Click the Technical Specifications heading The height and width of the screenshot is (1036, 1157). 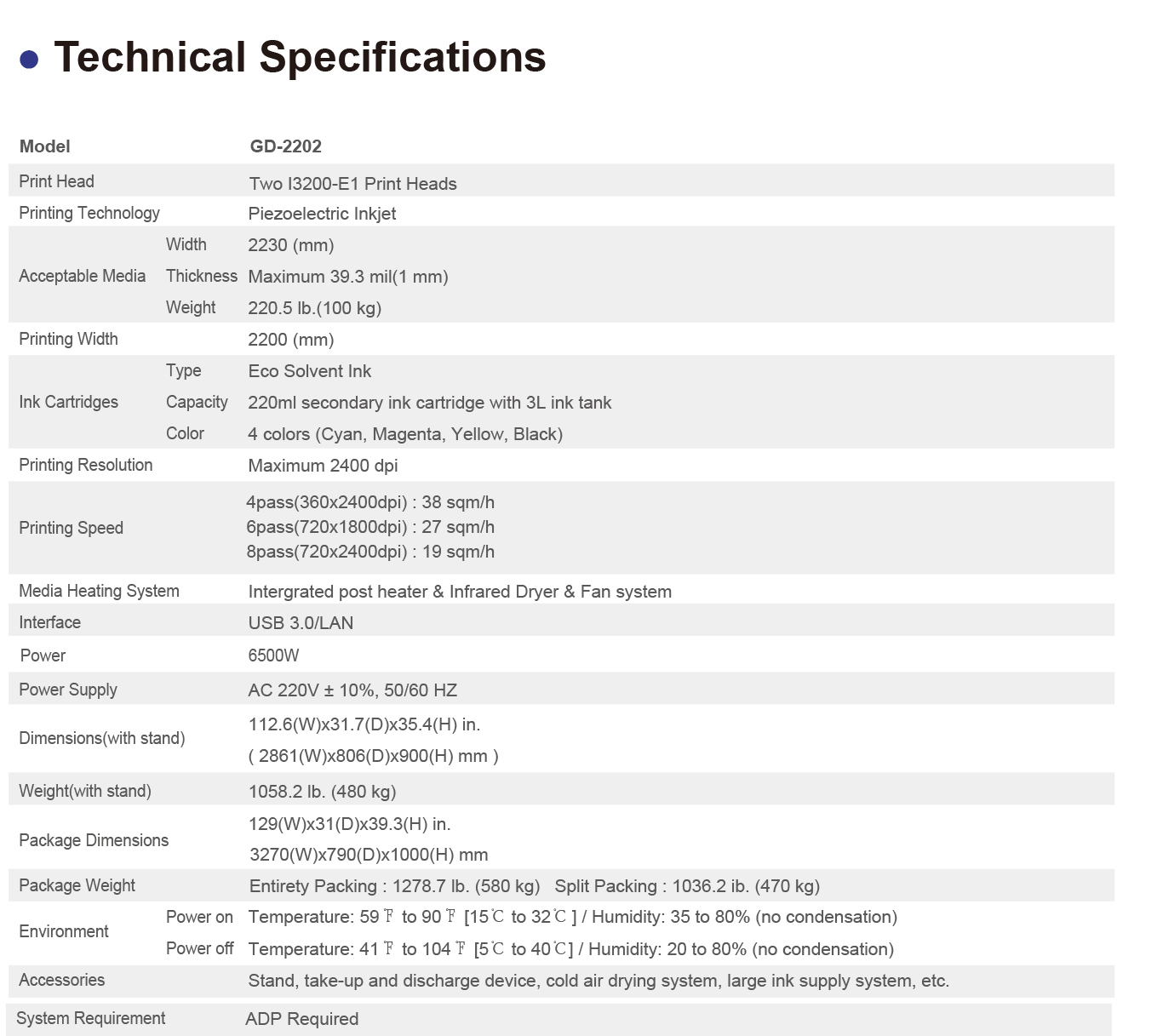pyautogui.click(x=300, y=58)
